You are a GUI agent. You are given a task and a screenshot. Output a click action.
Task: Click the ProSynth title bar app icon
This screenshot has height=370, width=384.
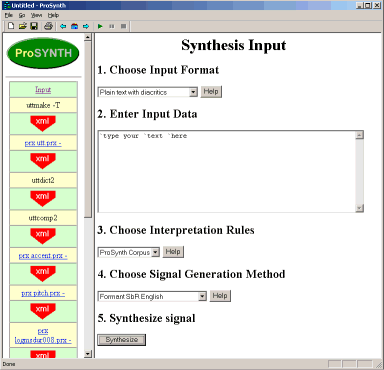coord(6,5)
